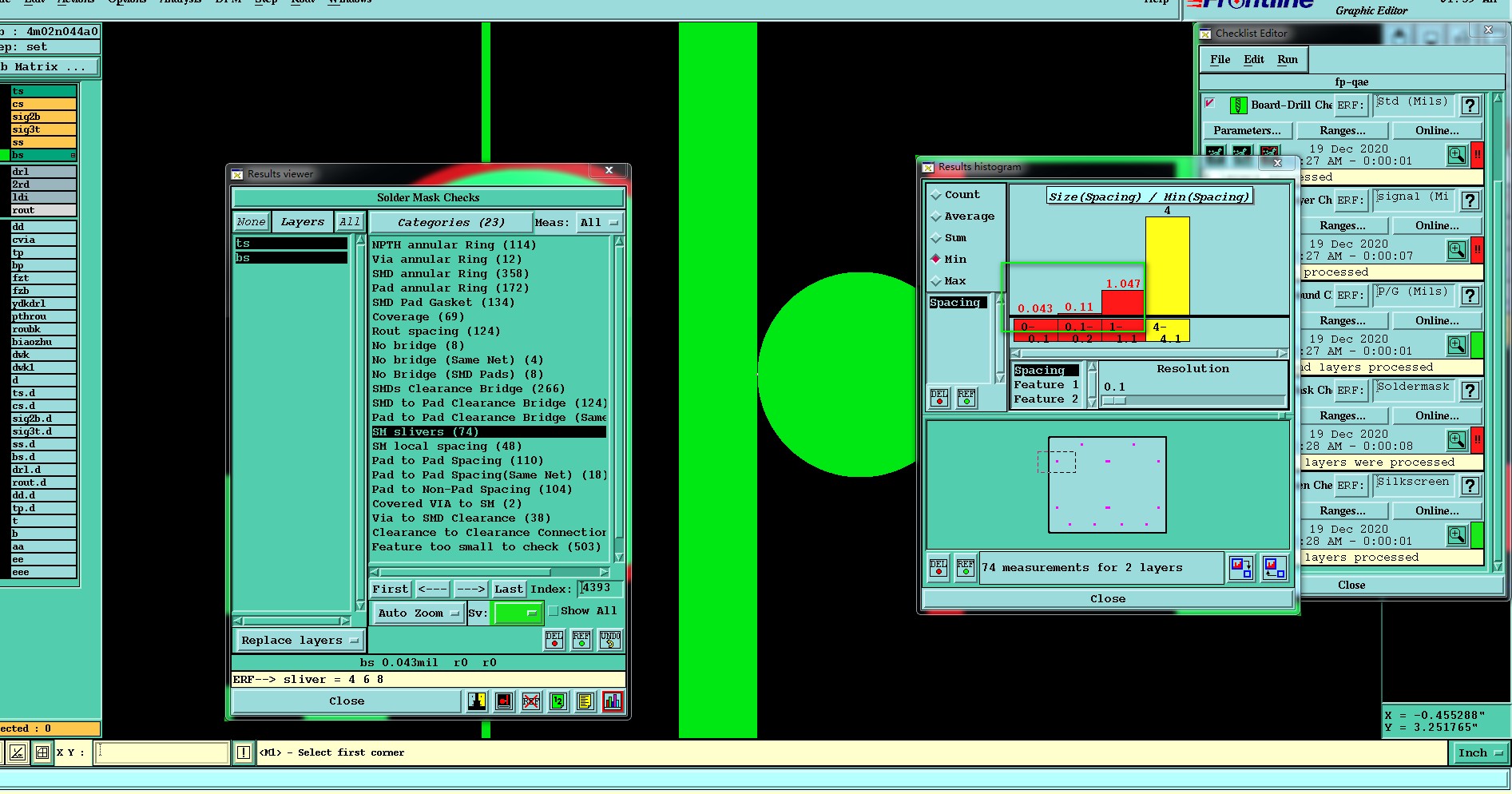Click the exclamation icon in status bar
Screen dimensions: 1512x794
pos(244,752)
